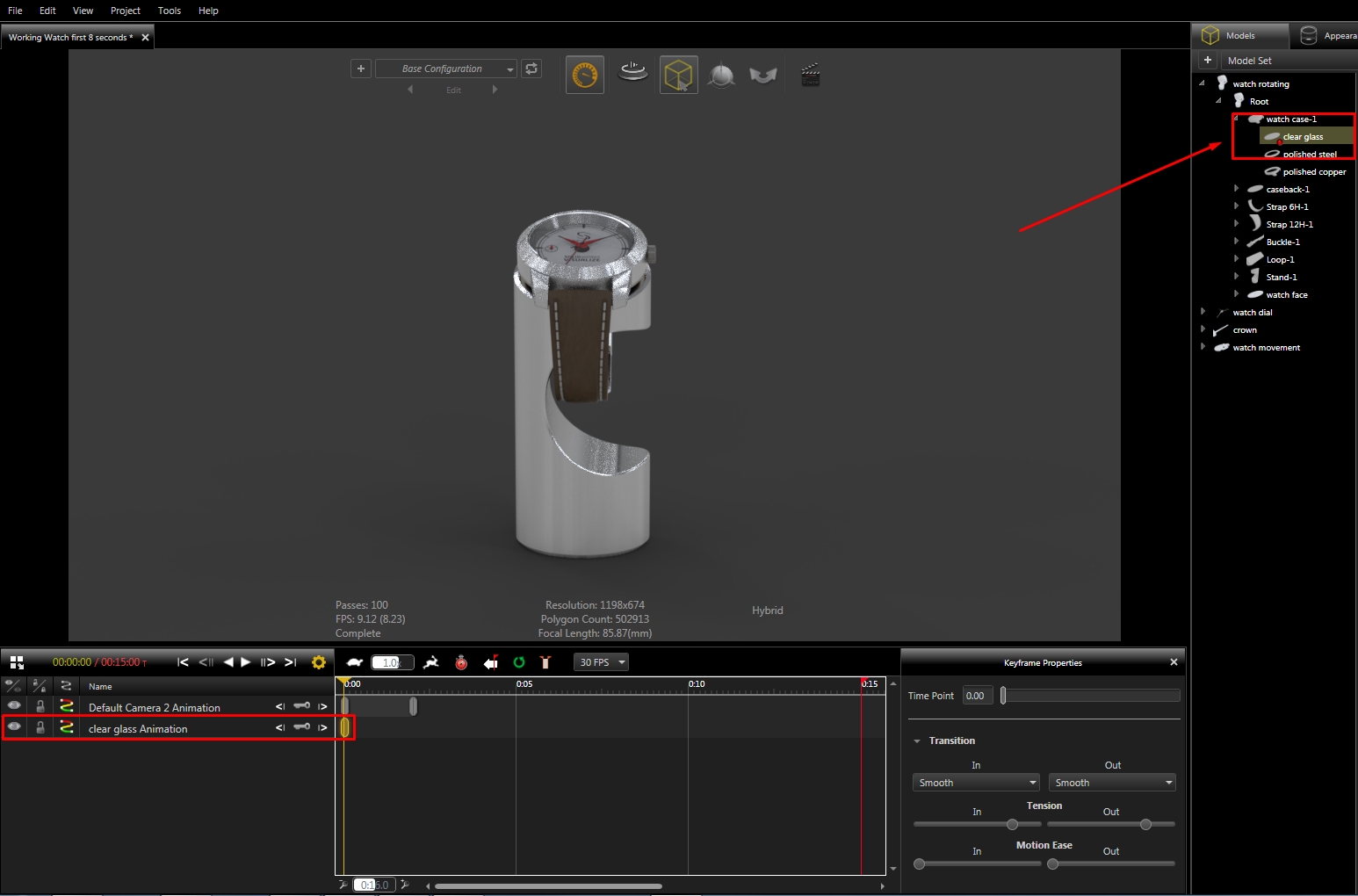
Task: Click the green loop playback icon
Action: pos(519,662)
